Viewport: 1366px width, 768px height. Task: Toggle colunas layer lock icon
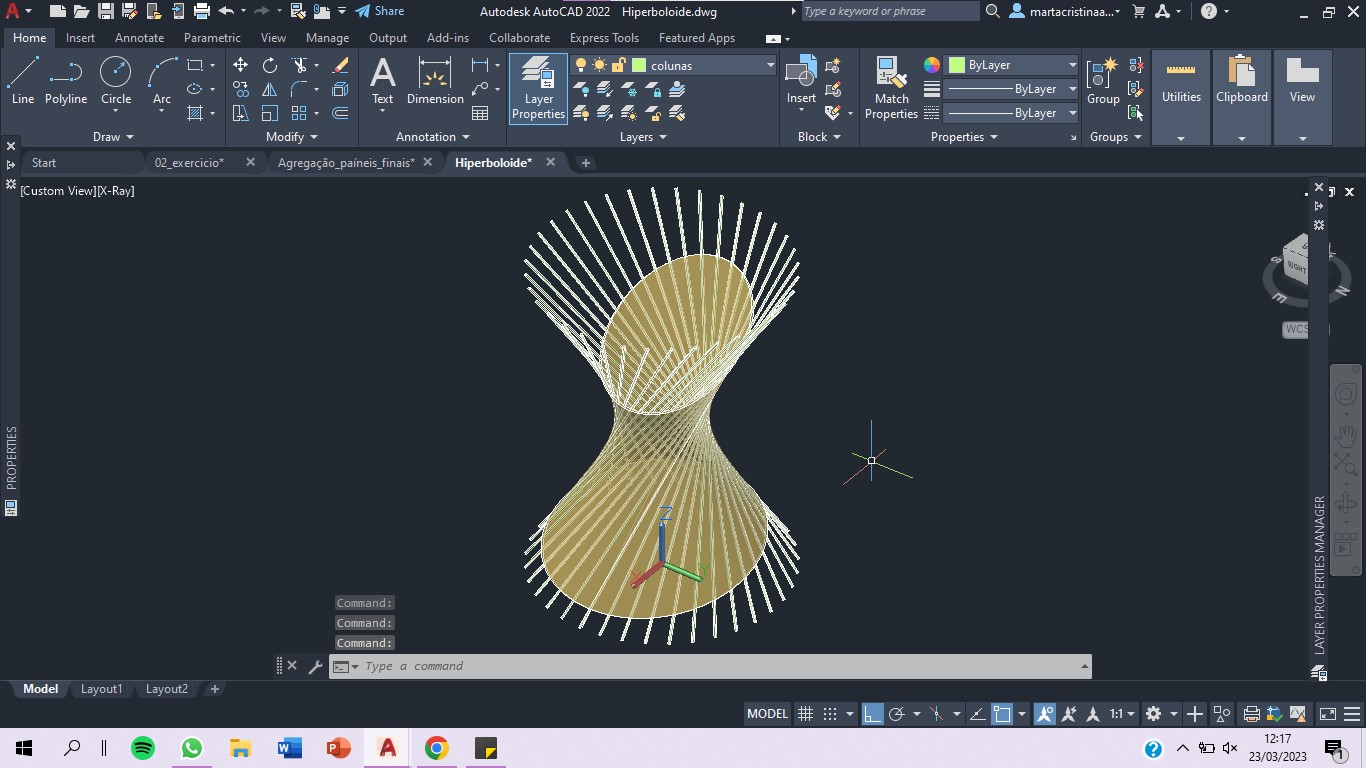click(x=618, y=65)
